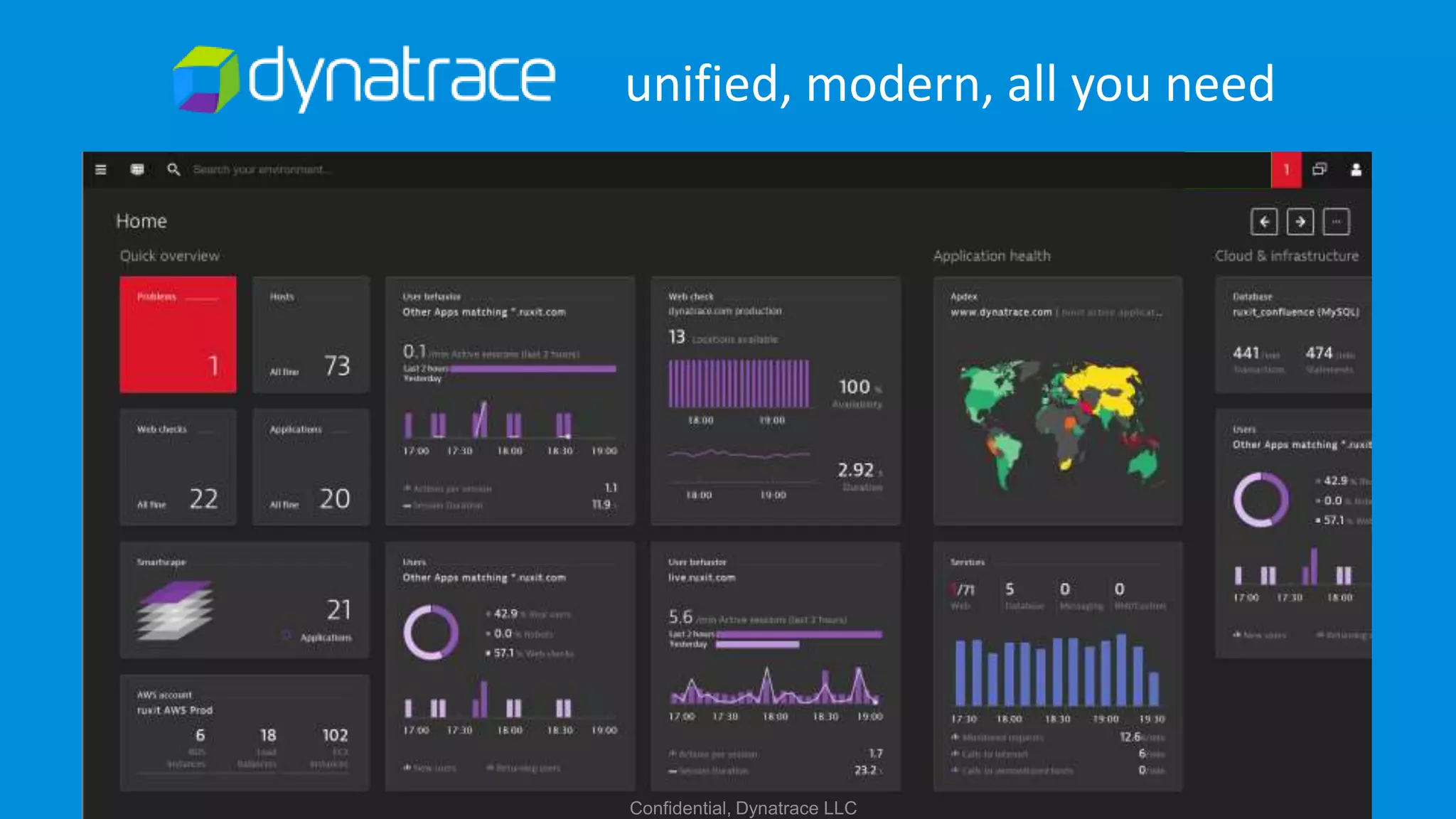The width and height of the screenshot is (1456, 819).
Task: Open the Applications tile showing 20
Action: pos(311,467)
